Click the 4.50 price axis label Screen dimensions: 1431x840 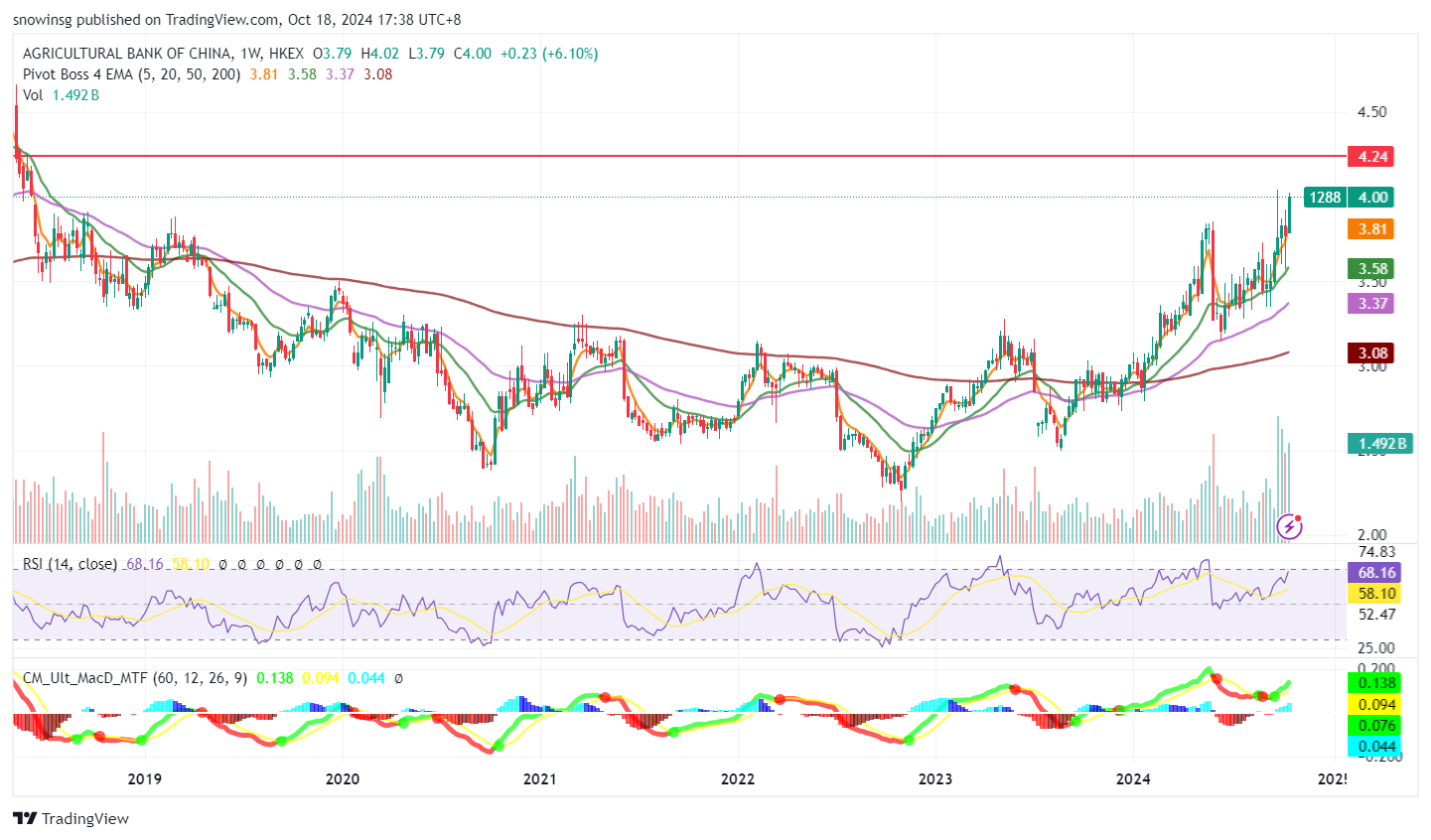(x=1371, y=112)
